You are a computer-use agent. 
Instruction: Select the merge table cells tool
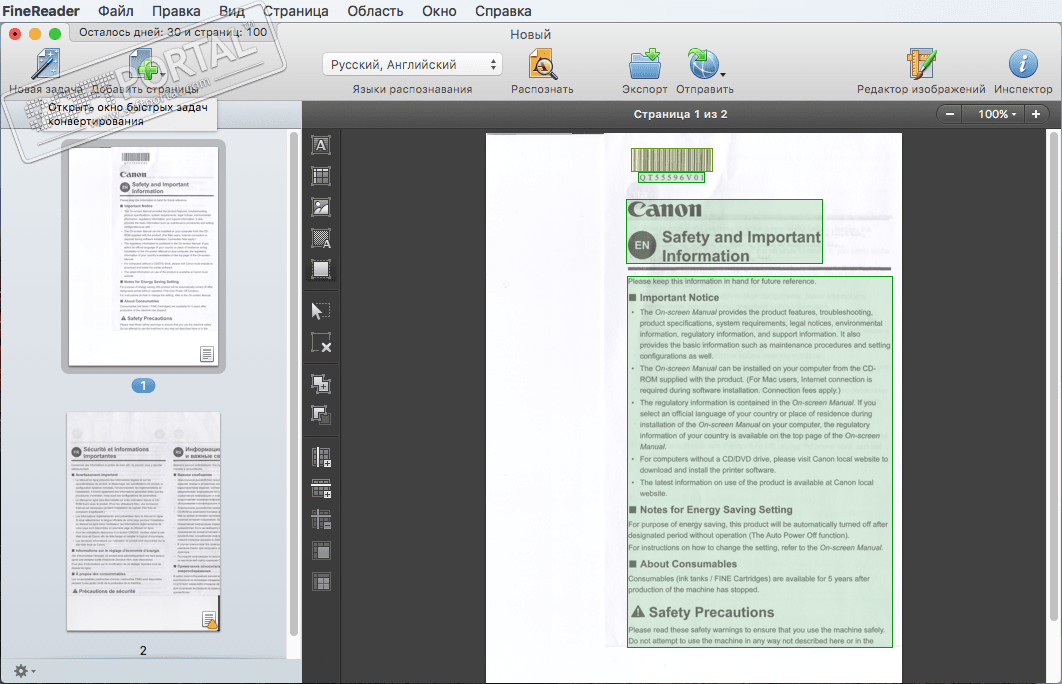pyautogui.click(x=321, y=551)
